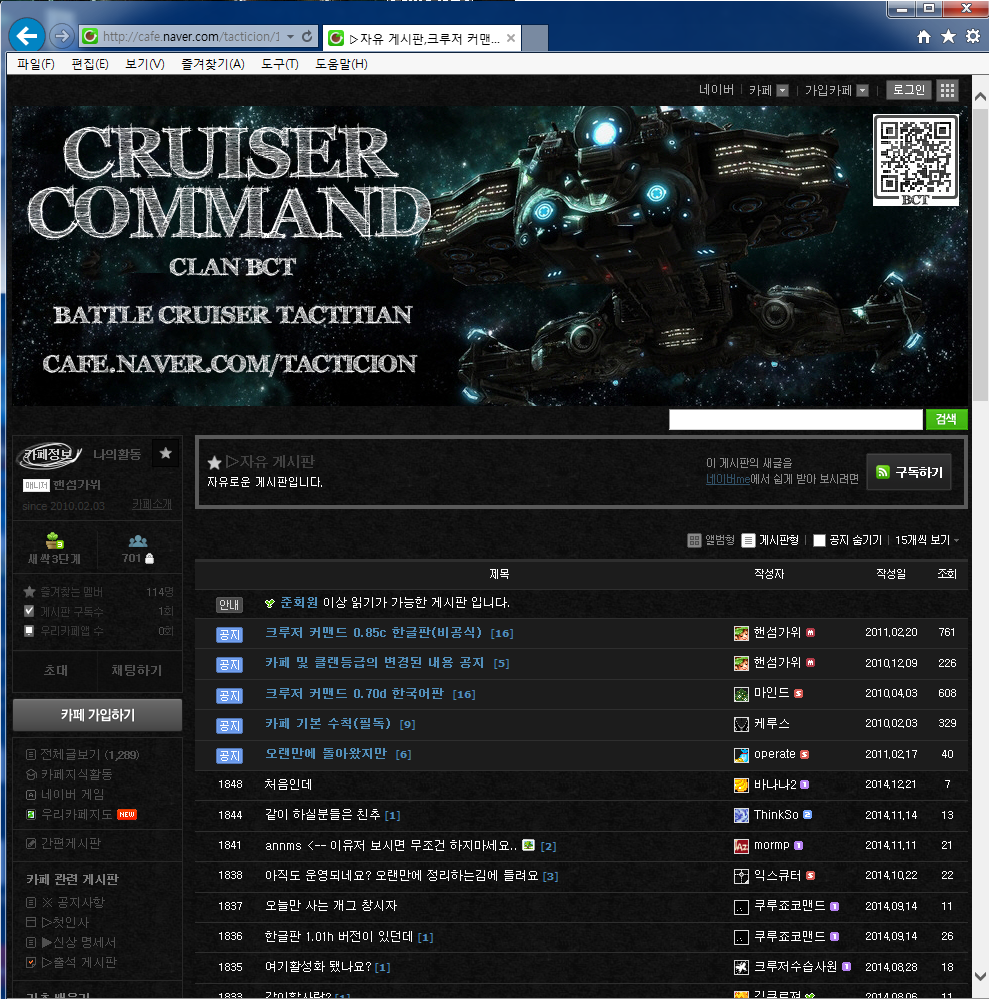This screenshot has height=999, width=989.
Task: Open post 크루저 커맨드 0.85c 한글판(비공식)
Action: pyautogui.click(x=373, y=633)
